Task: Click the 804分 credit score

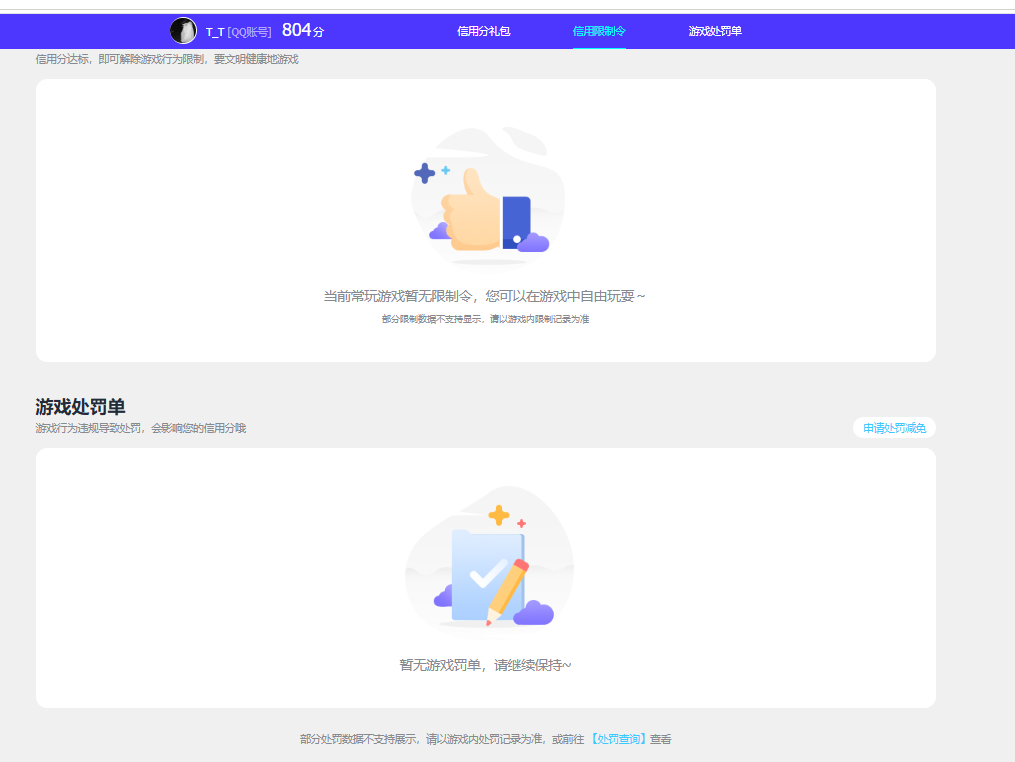Action: click(303, 30)
